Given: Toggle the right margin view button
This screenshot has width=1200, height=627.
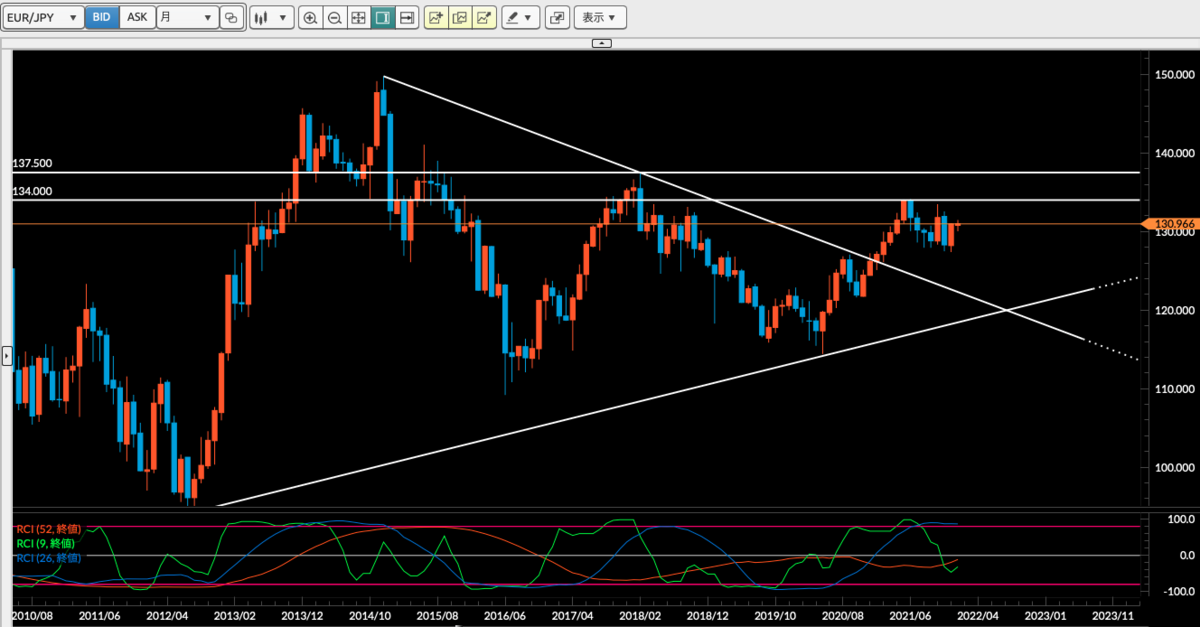Looking at the screenshot, I should (x=382, y=17).
